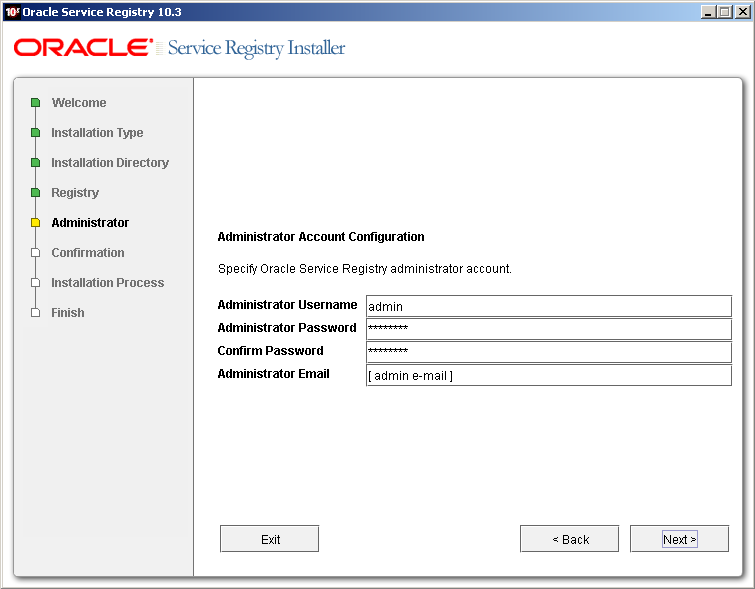
Task: Maximize the Oracle Service Registry window
Action: [724, 12]
